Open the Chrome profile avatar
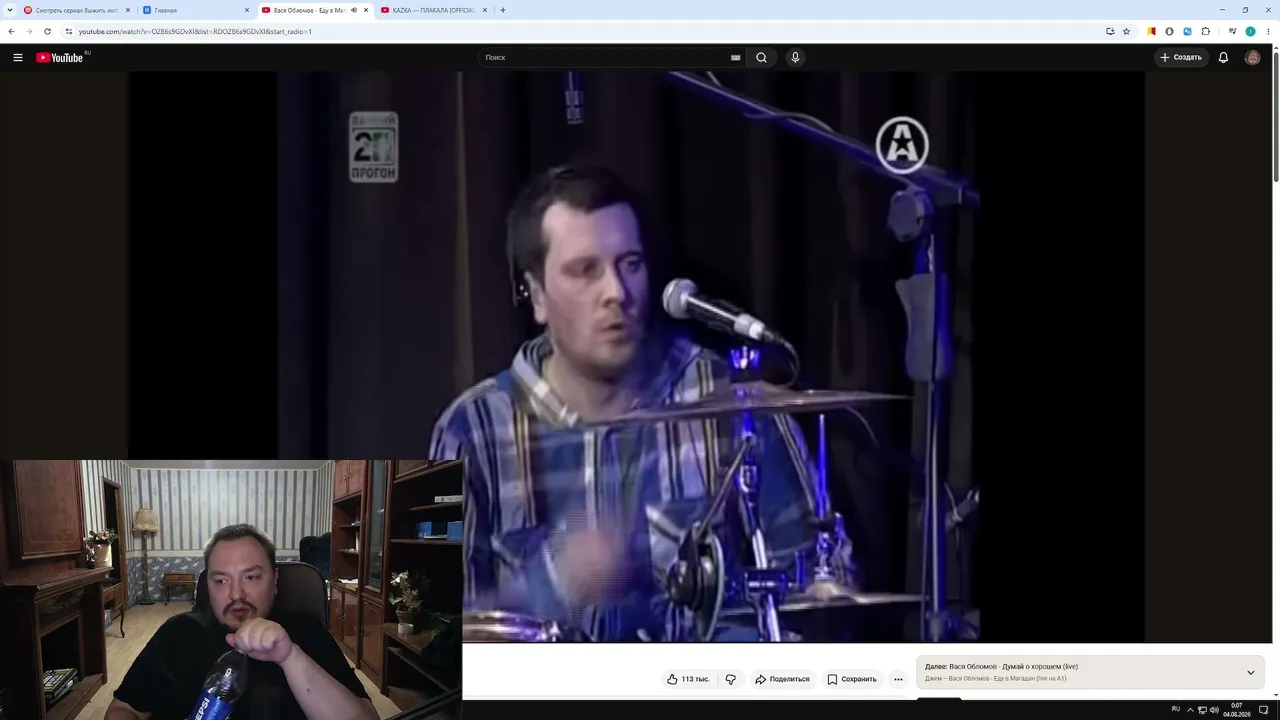Image resolution: width=1280 pixels, height=720 pixels. click(x=1250, y=31)
